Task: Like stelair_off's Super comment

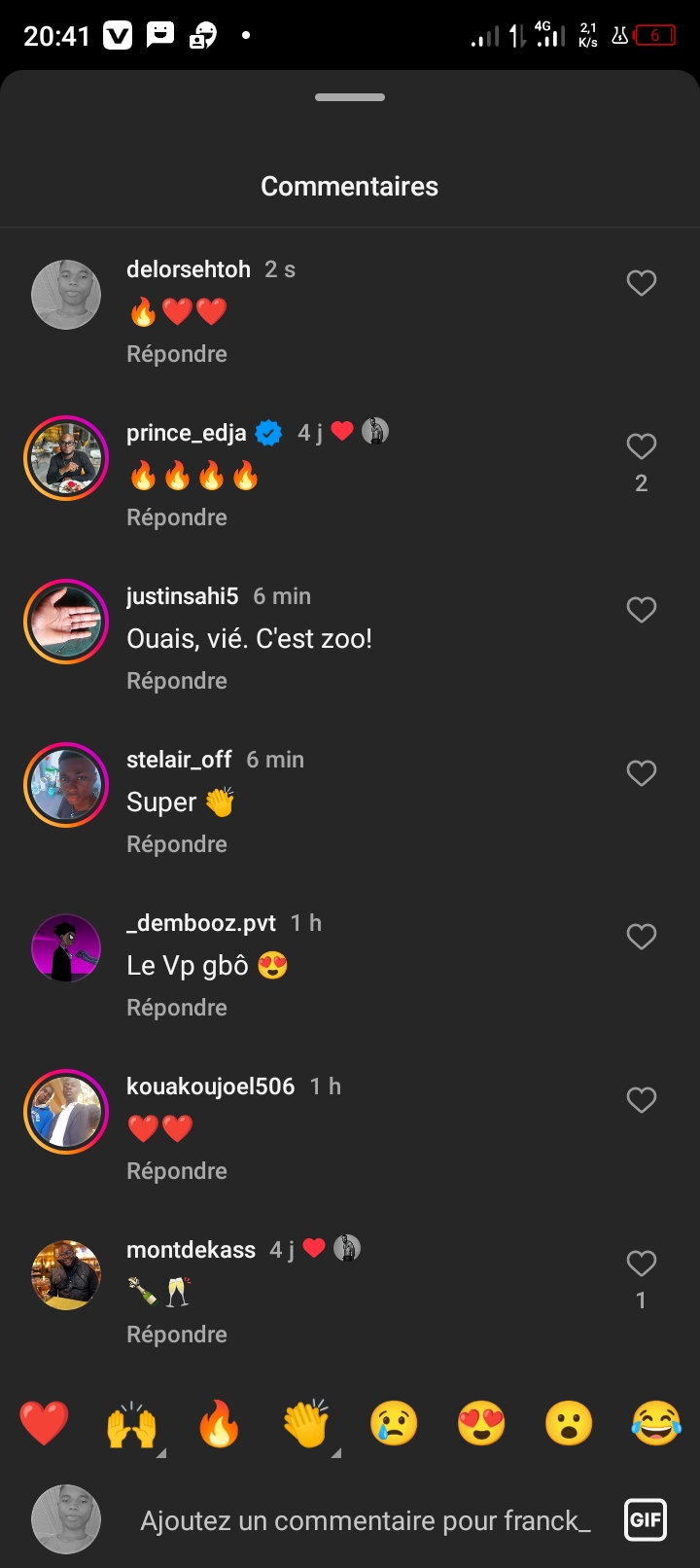Action: pos(641,773)
